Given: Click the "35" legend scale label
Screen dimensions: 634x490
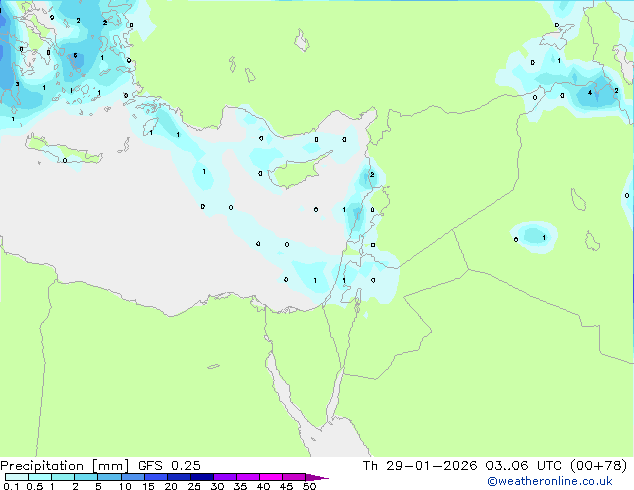Looking at the screenshot, I should [x=240, y=486].
